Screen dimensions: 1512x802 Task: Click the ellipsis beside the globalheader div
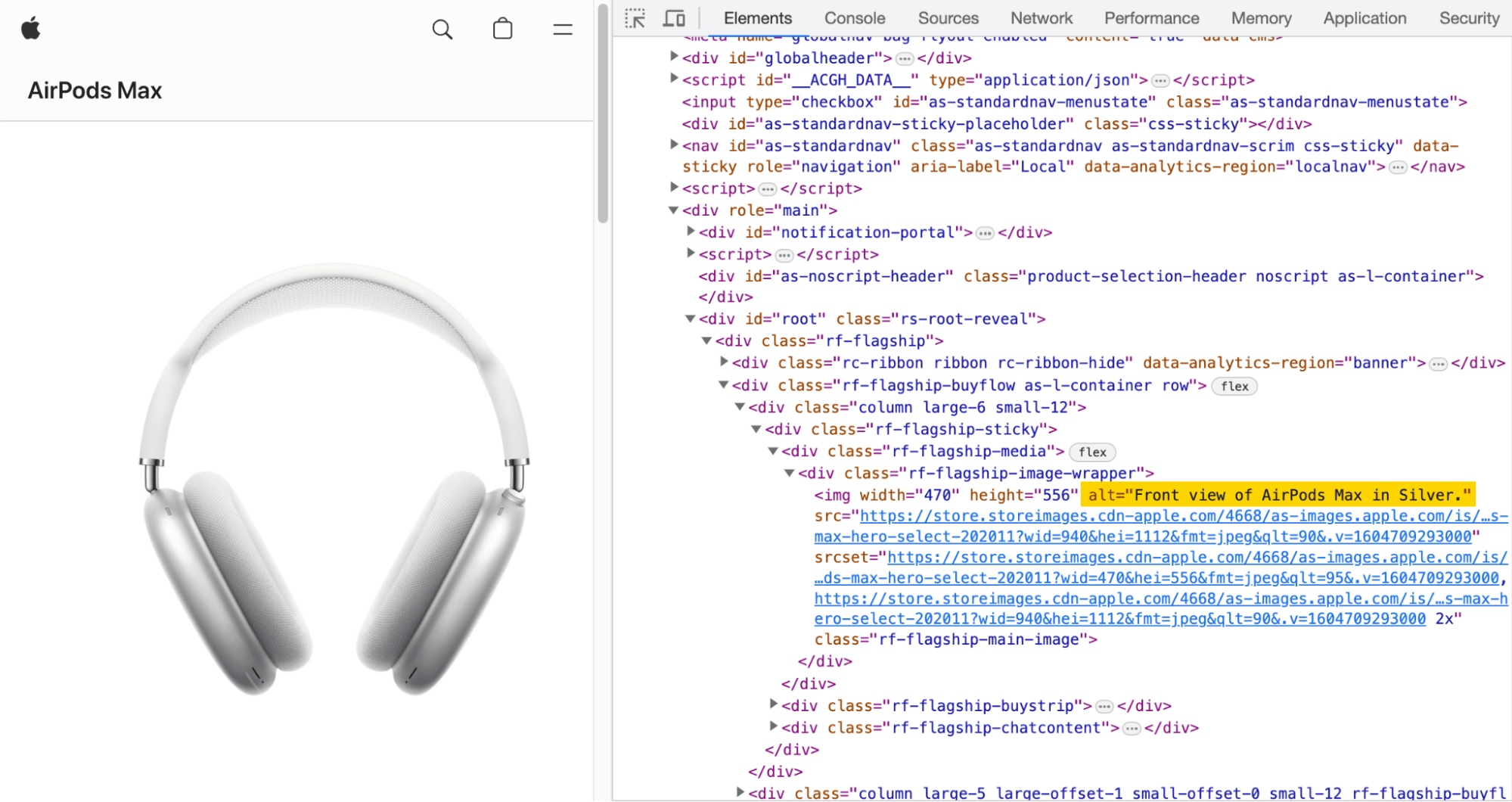(905, 58)
